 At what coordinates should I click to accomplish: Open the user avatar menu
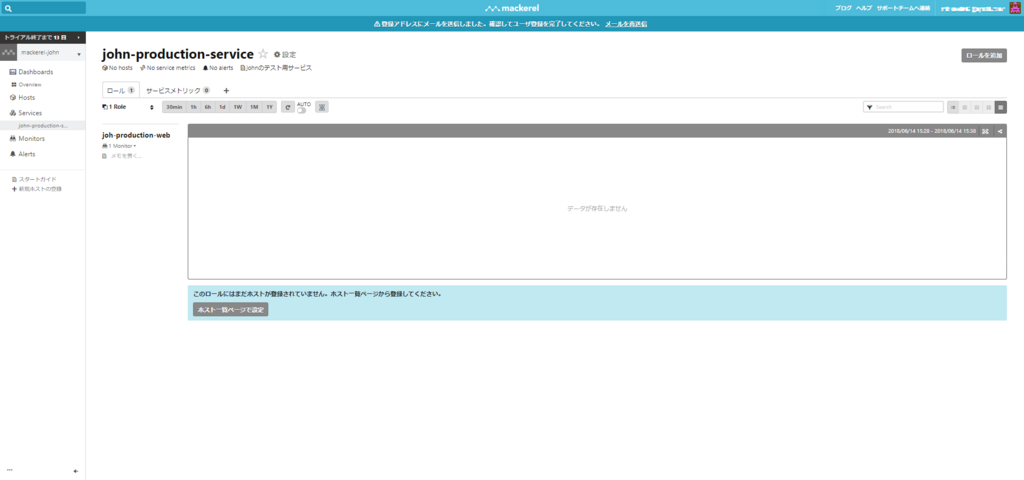1015,8
